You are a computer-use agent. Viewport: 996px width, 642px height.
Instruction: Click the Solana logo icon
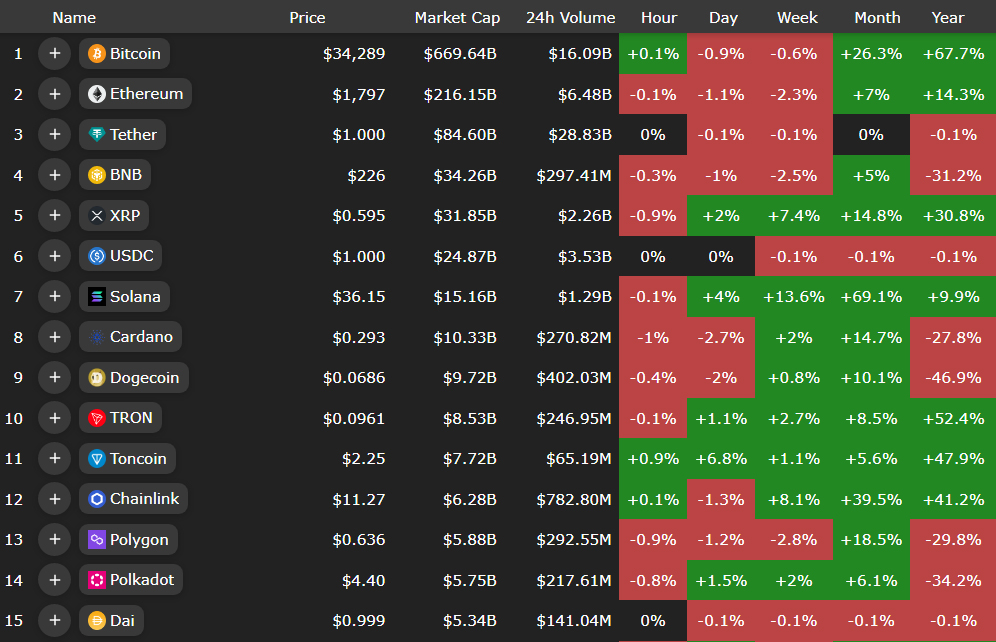pyautogui.click(x=97, y=297)
